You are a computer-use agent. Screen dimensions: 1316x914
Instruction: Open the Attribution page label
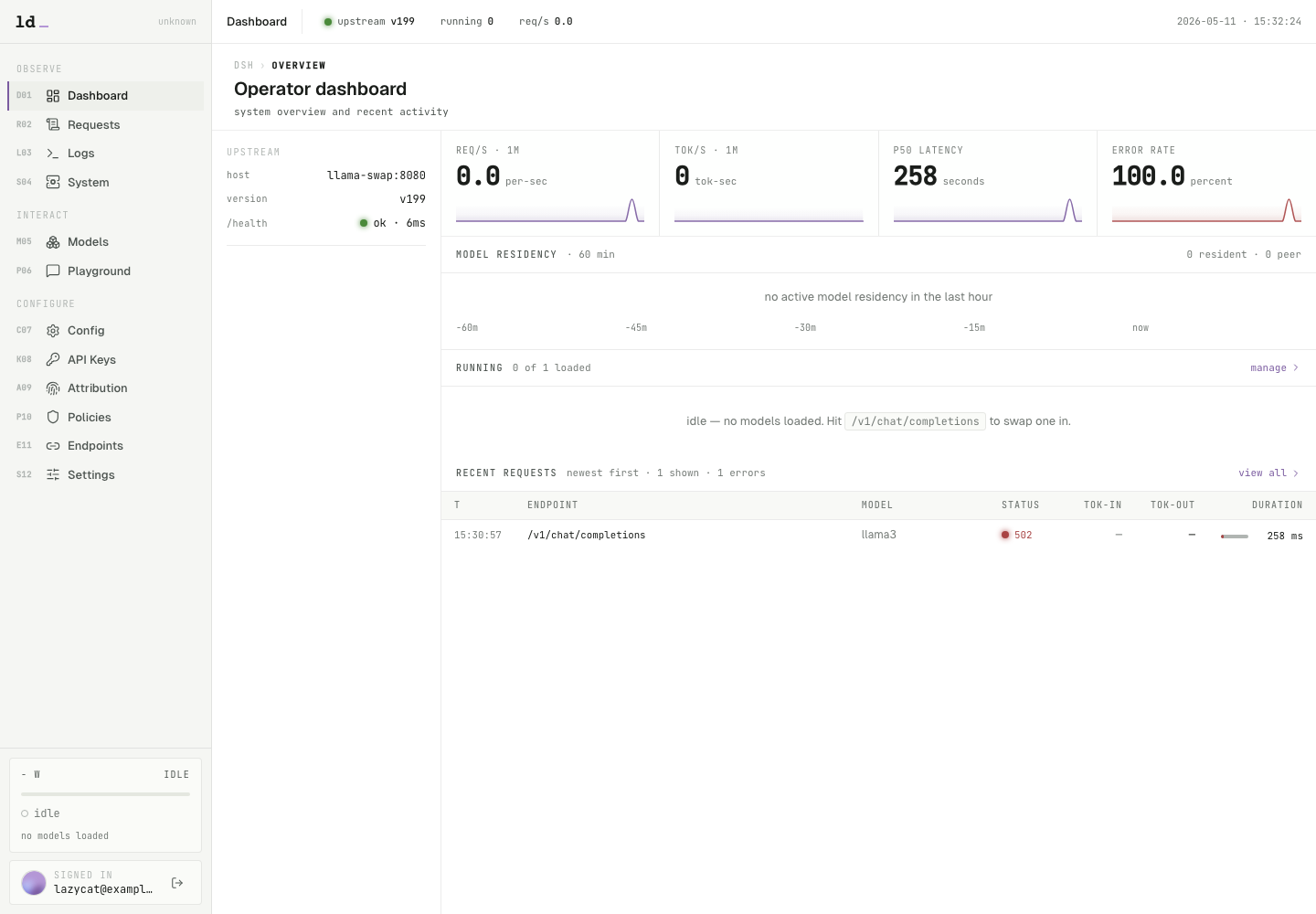97,388
